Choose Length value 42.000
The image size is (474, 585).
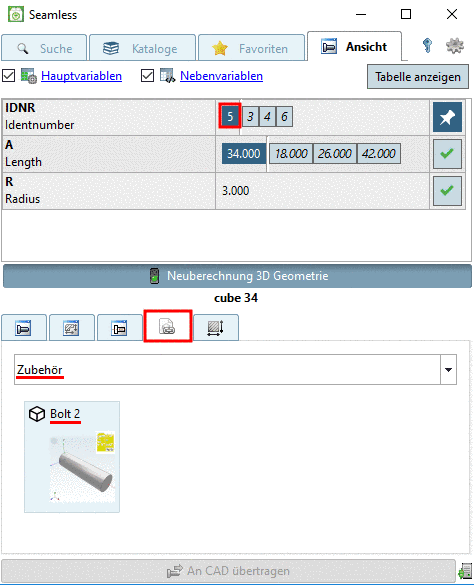point(379,153)
